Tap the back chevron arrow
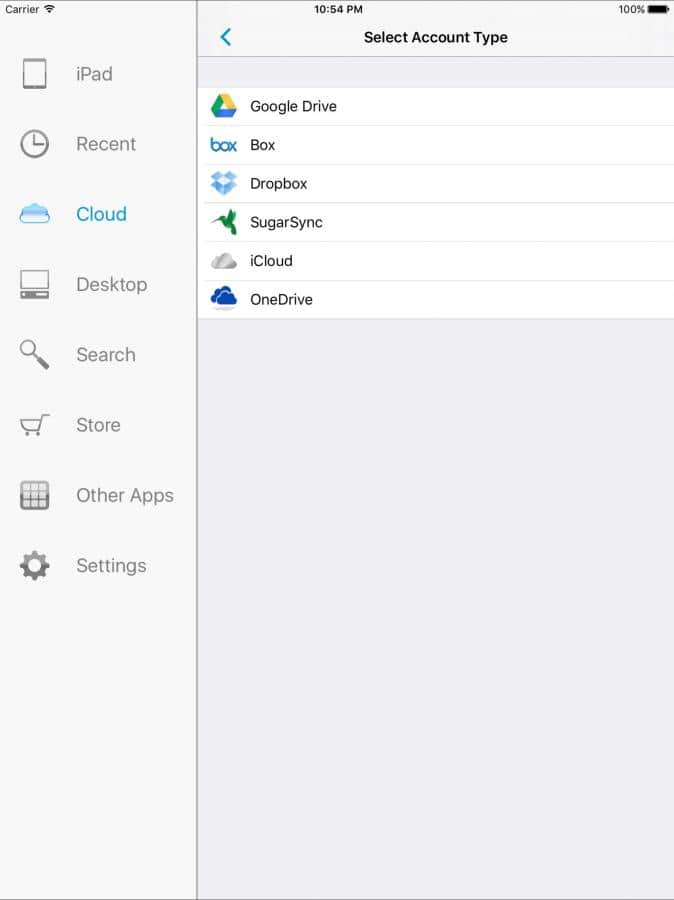Viewport: 674px width, 900px height. (x=225, y=37)
